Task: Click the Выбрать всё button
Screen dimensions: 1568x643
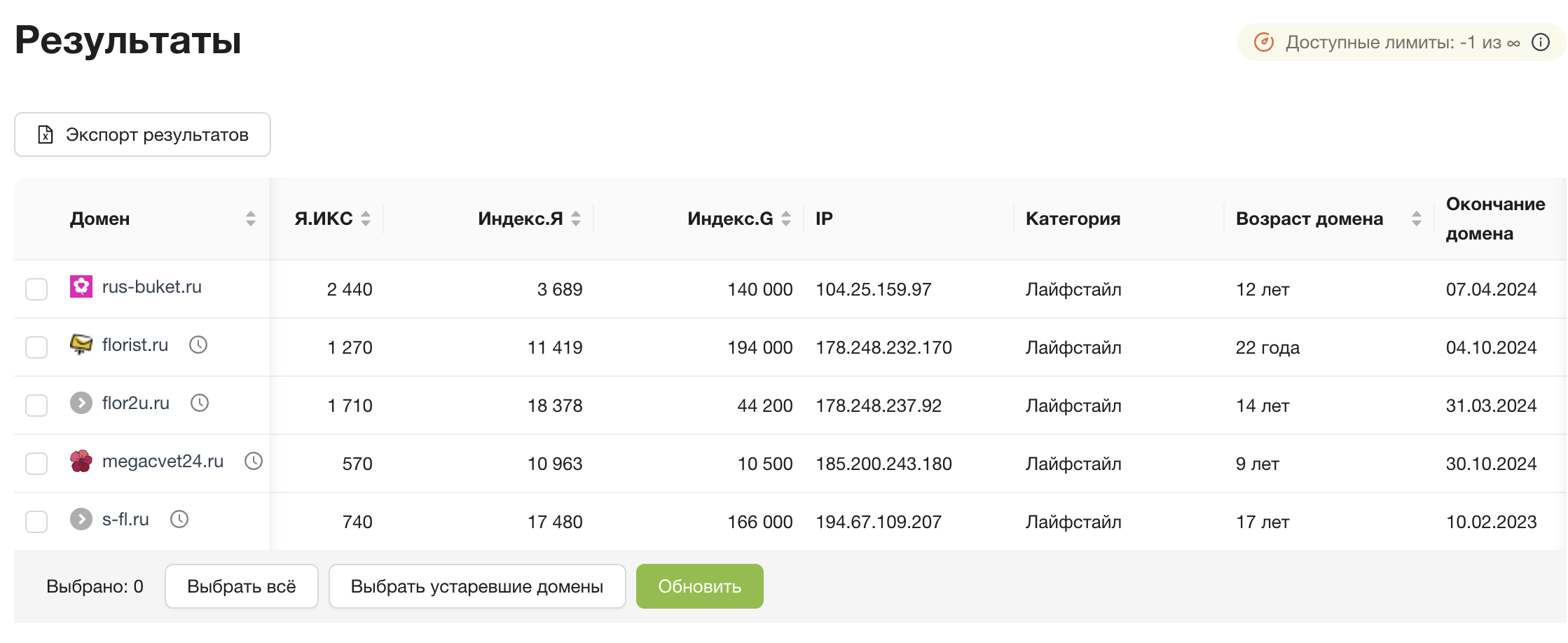Action: point(242,586)
